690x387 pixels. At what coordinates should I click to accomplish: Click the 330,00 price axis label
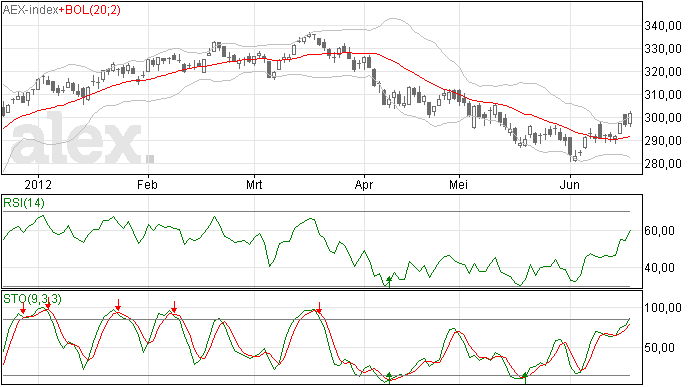(x=663, y=49)
